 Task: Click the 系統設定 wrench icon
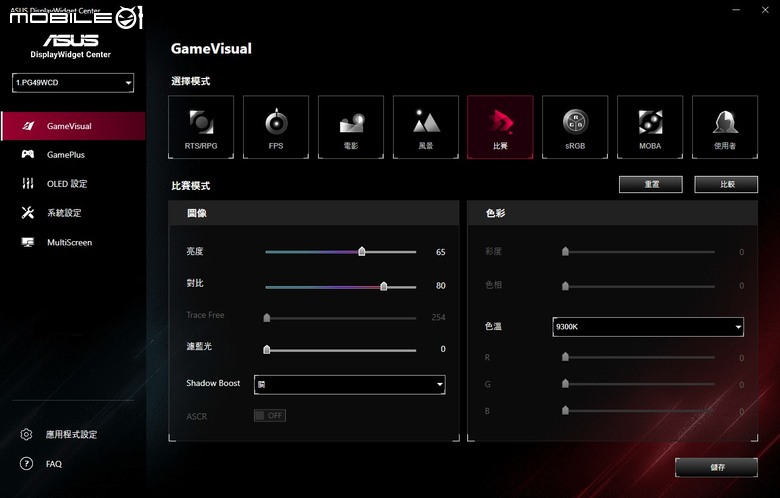pyautogui.click(x=28, y=212)
